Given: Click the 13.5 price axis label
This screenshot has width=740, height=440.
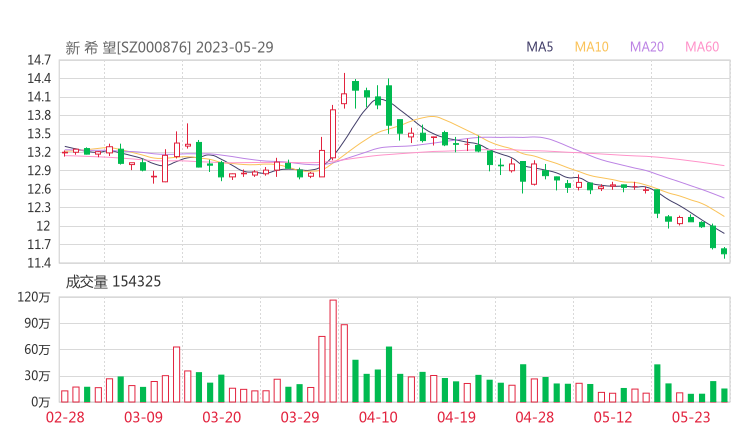Looking at the screenshot, I should click(39, 134).
